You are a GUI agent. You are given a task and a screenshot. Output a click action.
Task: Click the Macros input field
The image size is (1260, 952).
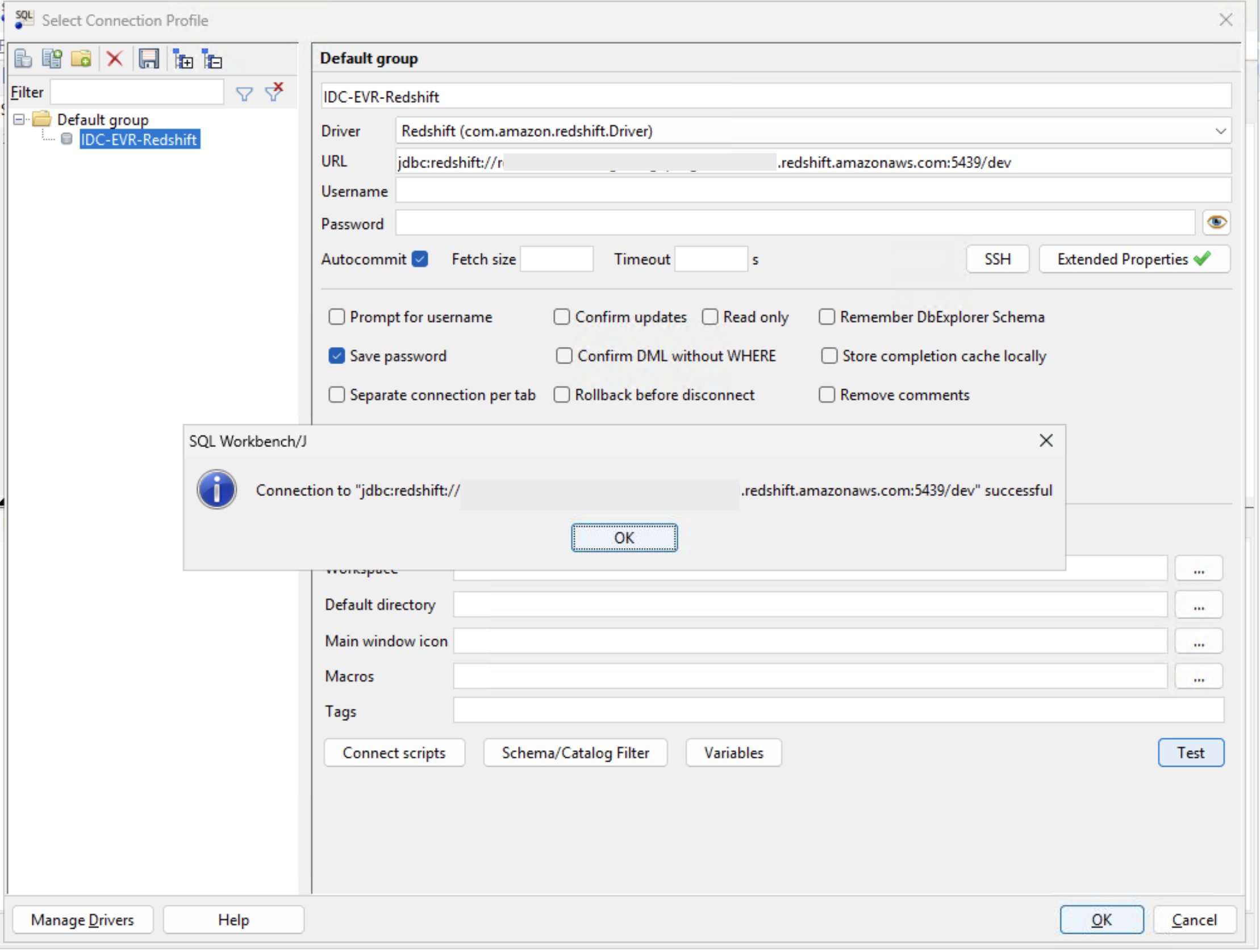[810, 677]
